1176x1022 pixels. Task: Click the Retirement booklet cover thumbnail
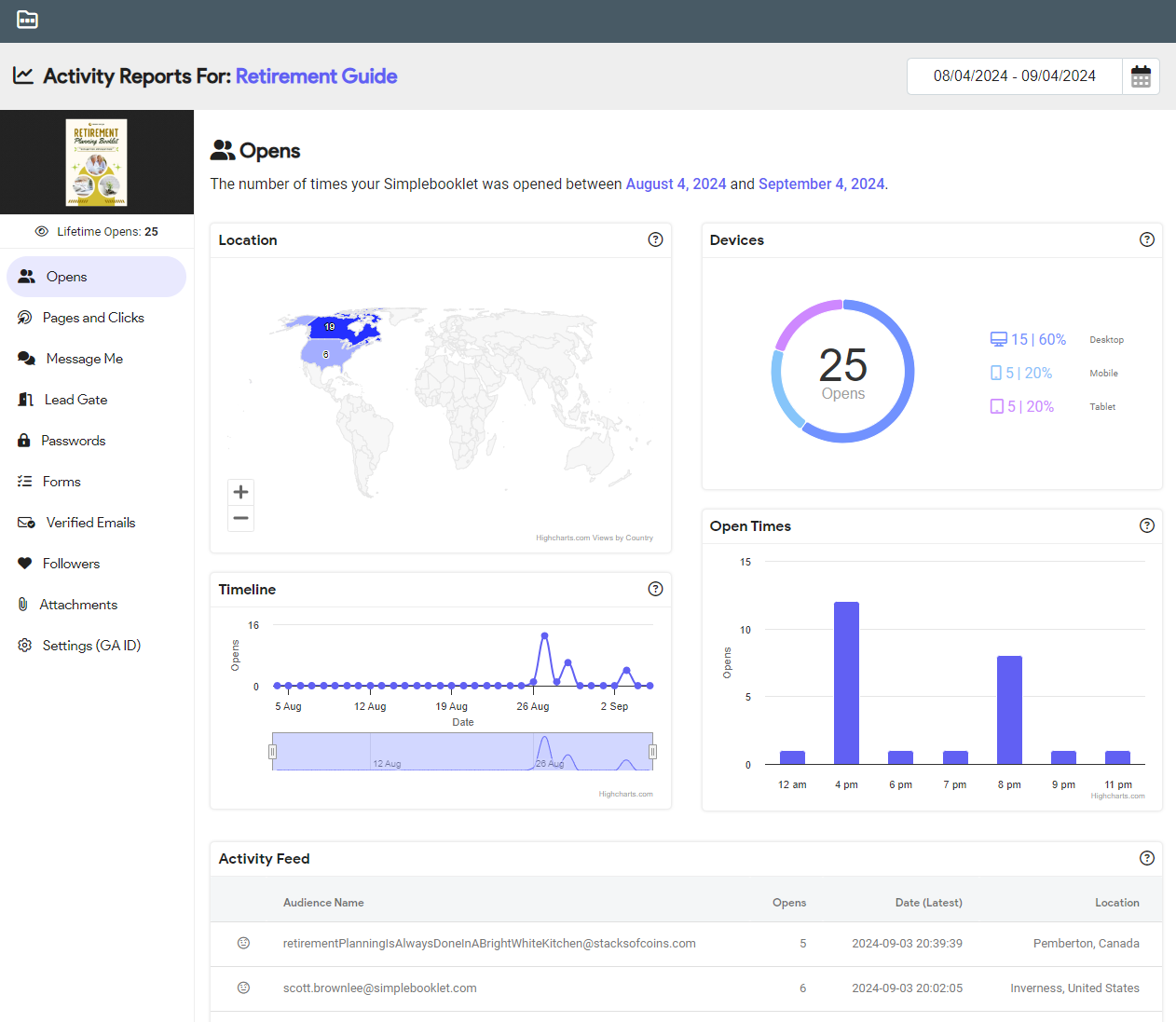[96, 162]
